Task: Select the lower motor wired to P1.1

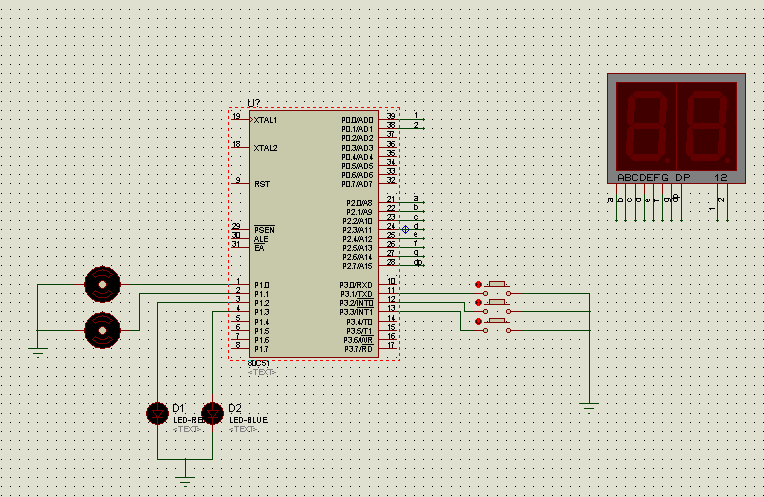Action: [x=102, y=330]
